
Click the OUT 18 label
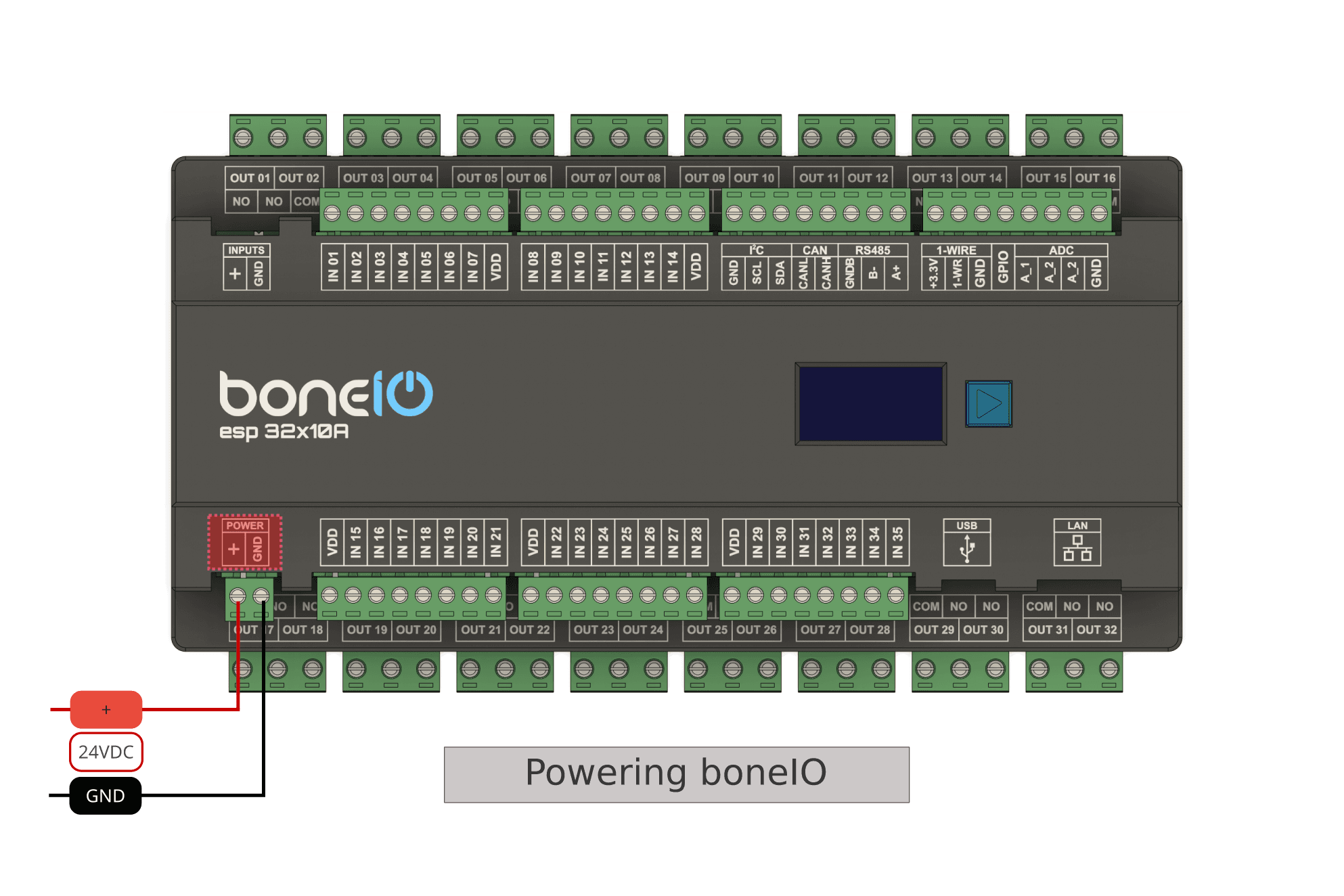coord(303,629)
